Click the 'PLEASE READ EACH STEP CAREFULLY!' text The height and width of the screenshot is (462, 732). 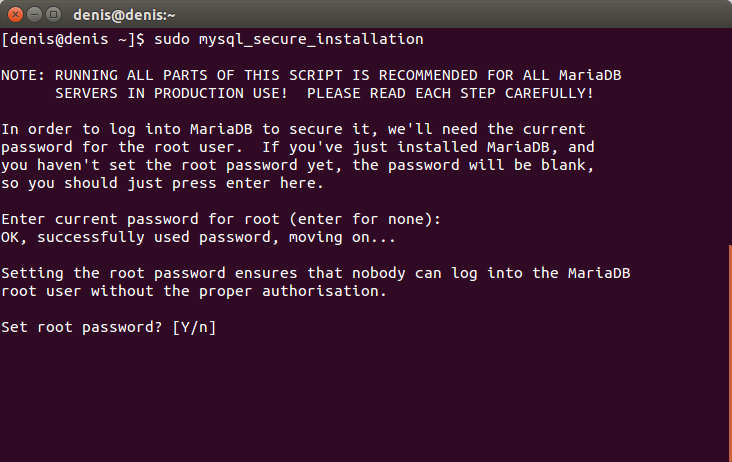(x=450, y=93)
